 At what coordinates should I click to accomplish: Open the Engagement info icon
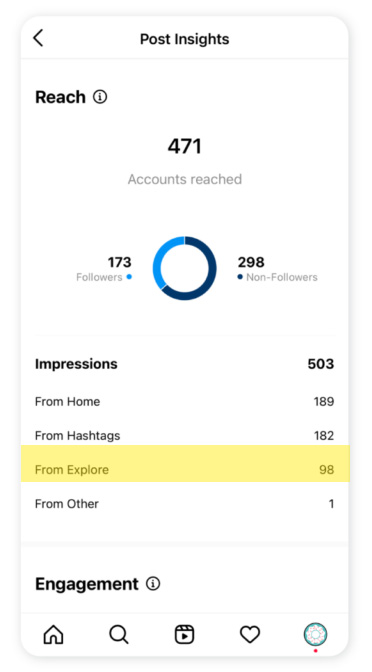coord(153,584)
